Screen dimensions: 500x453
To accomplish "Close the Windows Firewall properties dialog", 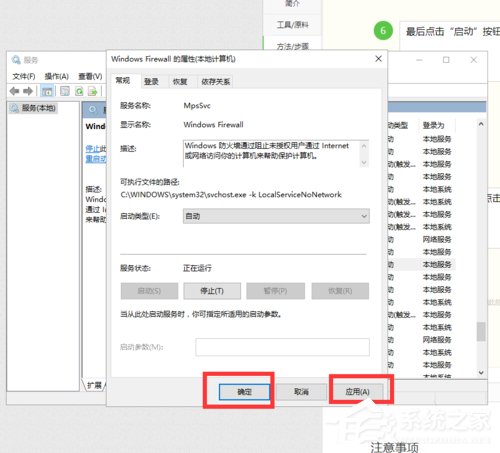I will click(378, 59).
